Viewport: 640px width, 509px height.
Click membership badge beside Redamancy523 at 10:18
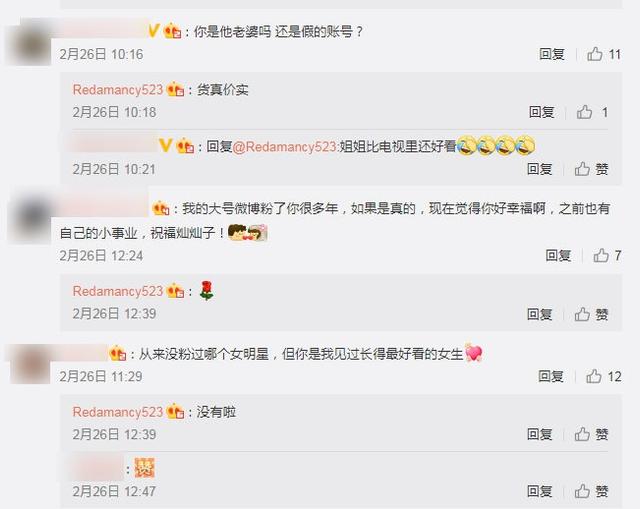pos(176,89)
